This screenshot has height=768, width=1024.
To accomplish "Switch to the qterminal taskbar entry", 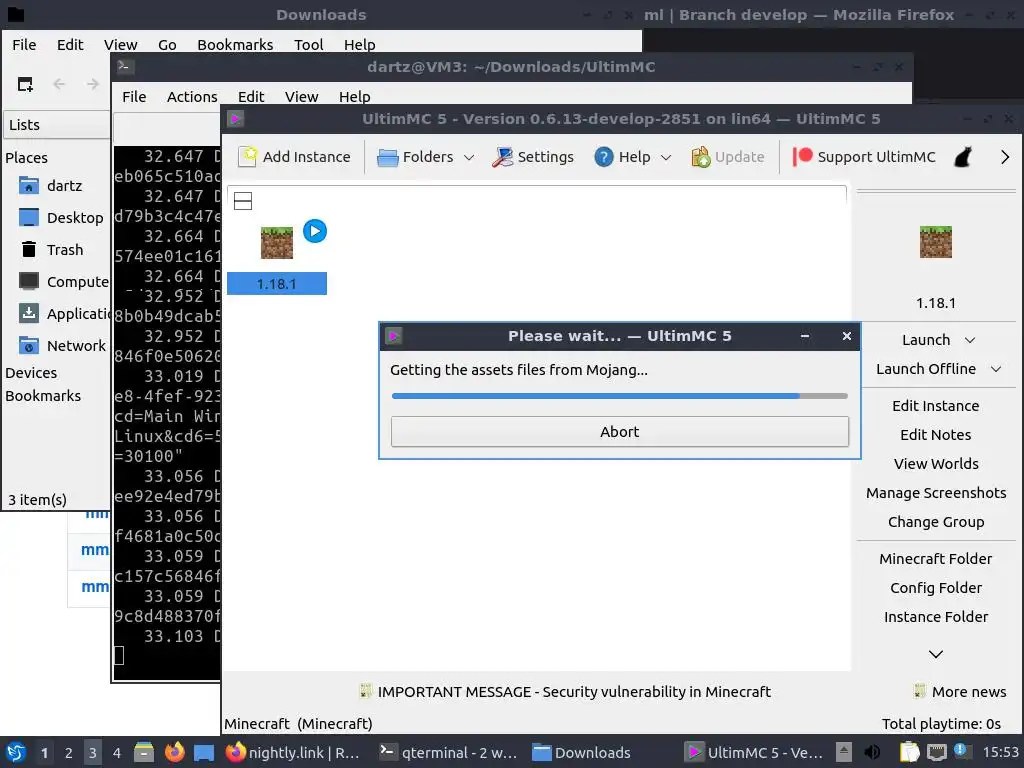I will pyautogui.click(x=448, y=752).
